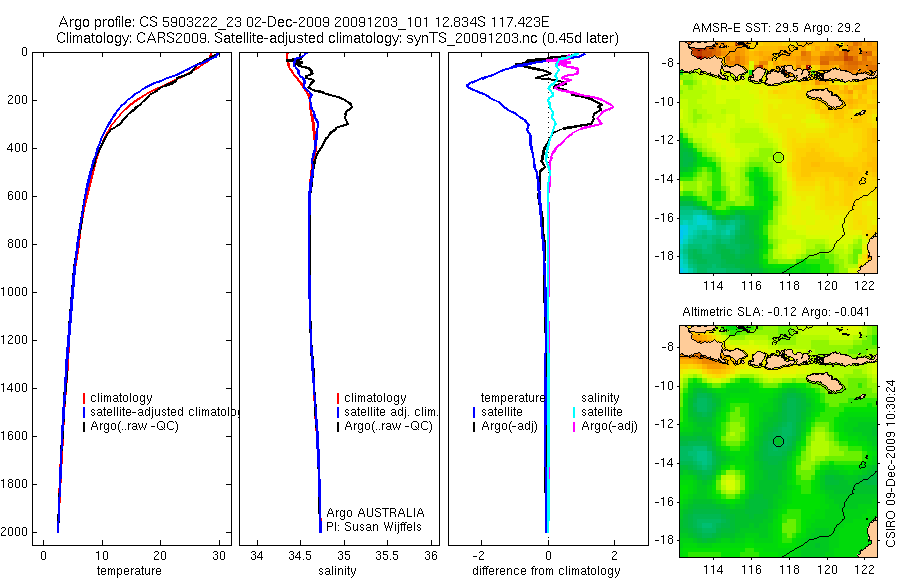Click depth axis tick 1200
This screenshot has height=580, width=900.
15,340
